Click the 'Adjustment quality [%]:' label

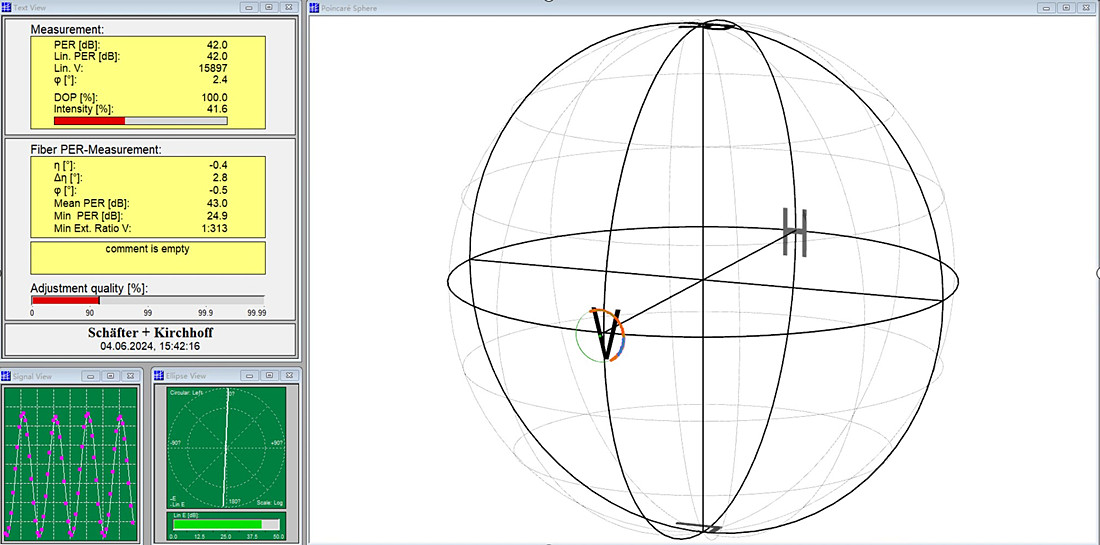[x=89, y=288]
